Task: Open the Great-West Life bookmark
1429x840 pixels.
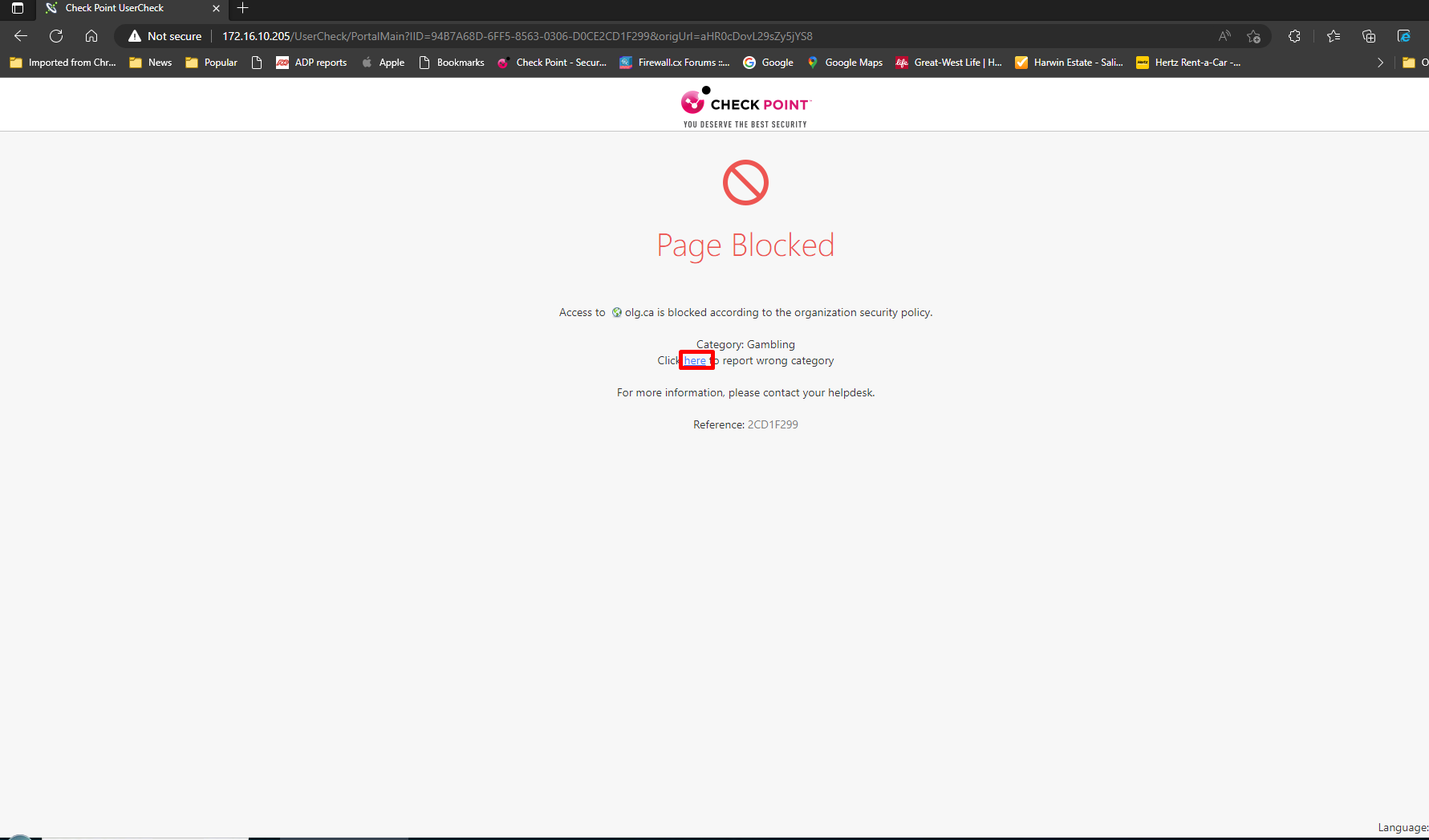Action: coord(949,63)
